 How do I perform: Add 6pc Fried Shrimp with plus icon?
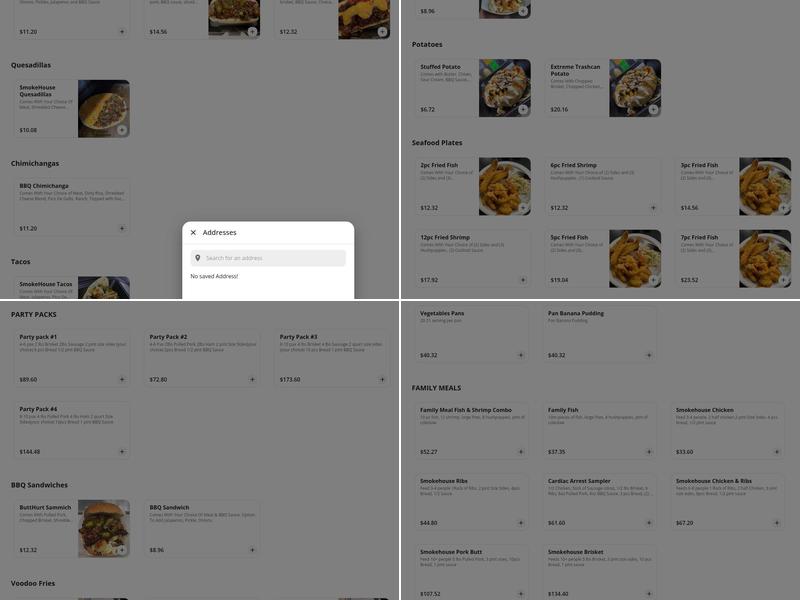pos(653,208)
